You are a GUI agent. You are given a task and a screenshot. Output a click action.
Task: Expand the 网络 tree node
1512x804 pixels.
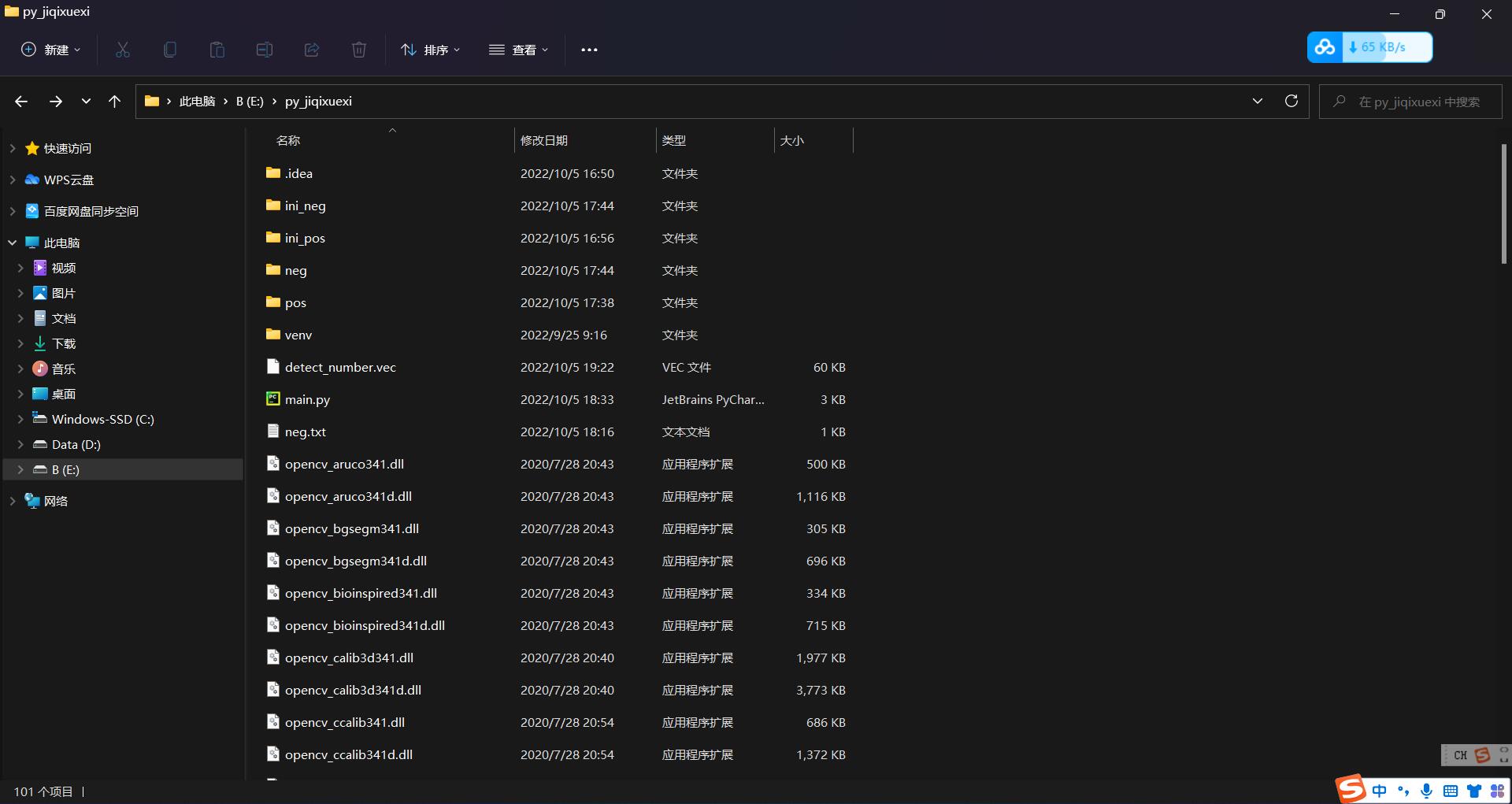[x=12, y=501]
